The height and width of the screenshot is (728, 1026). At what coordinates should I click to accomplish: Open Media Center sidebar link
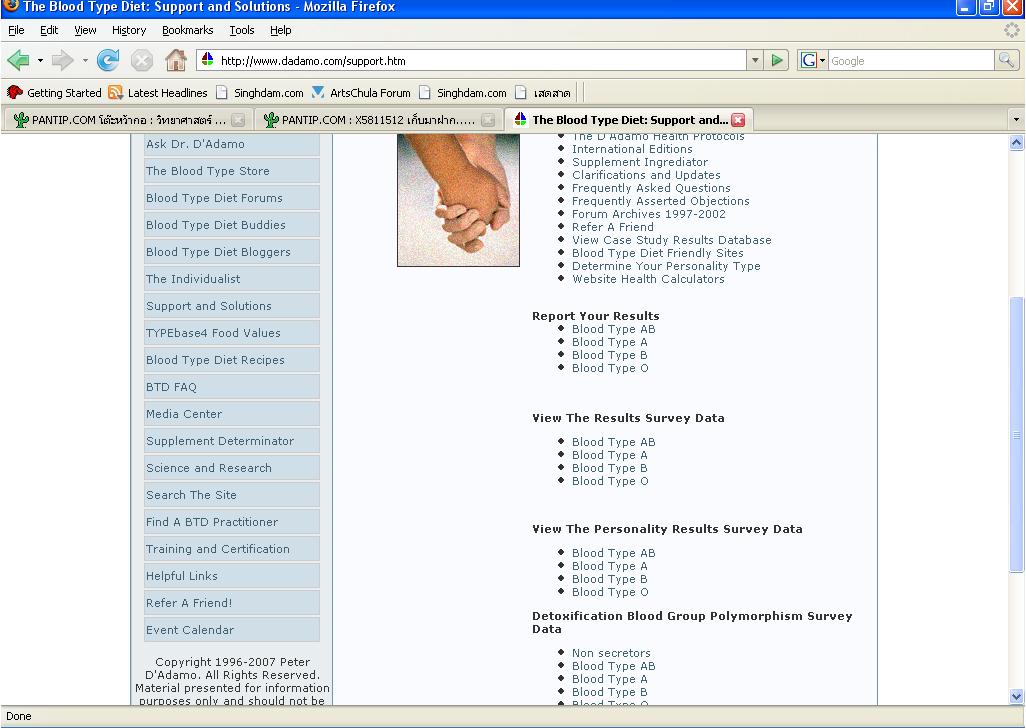pyautogui.click(x=232, y=414)
